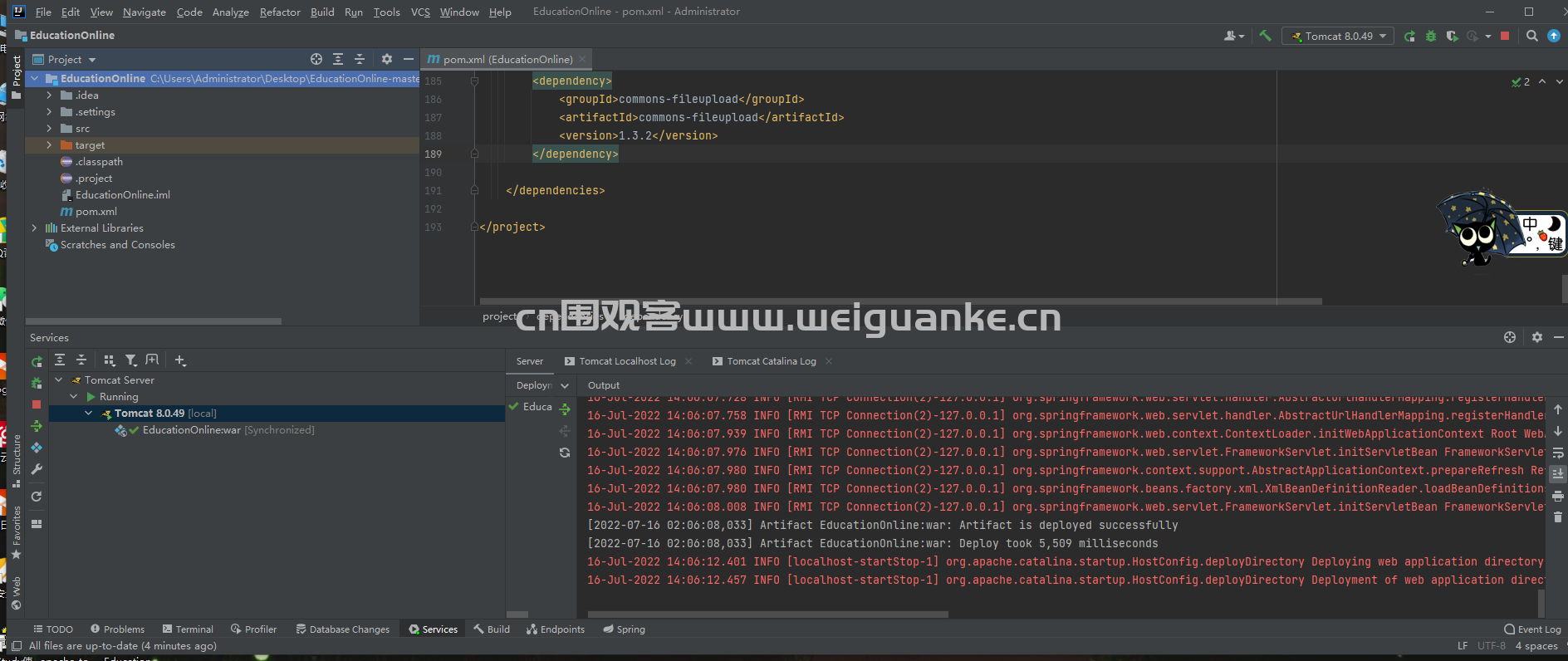Collapse the Tomcat Server node in Services
Viewport: 1568px width, 661px height.
point(59,379)
